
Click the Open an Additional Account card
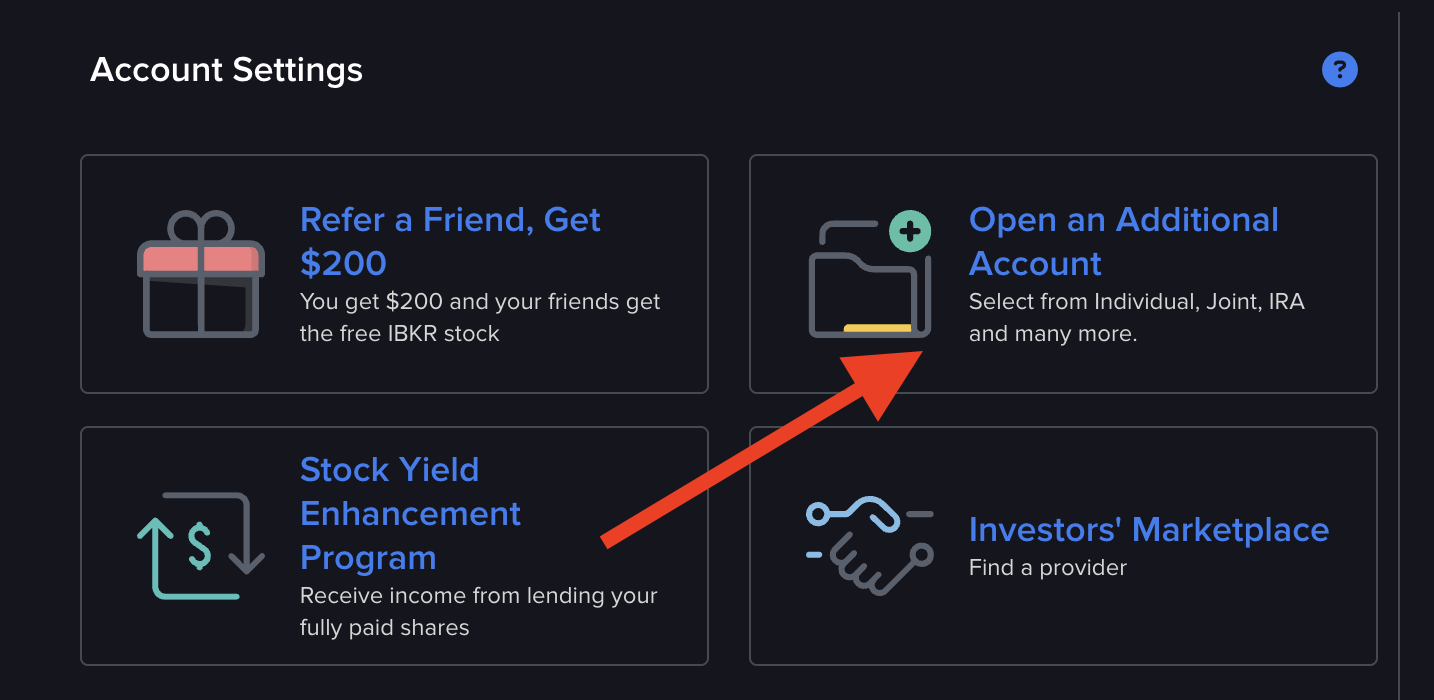(x=1063, y=273)
